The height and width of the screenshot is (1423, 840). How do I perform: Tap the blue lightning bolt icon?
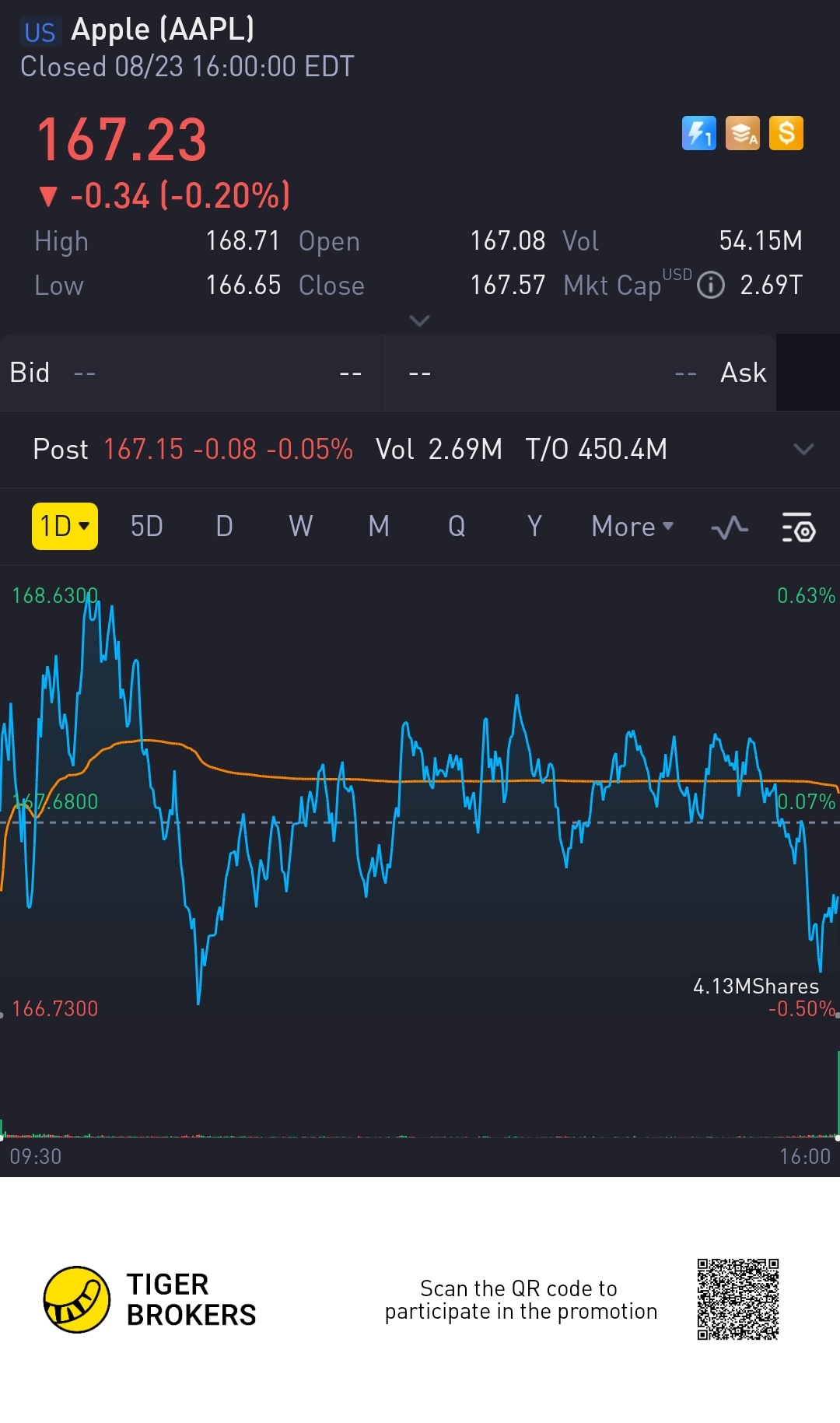tap(698, 133)
